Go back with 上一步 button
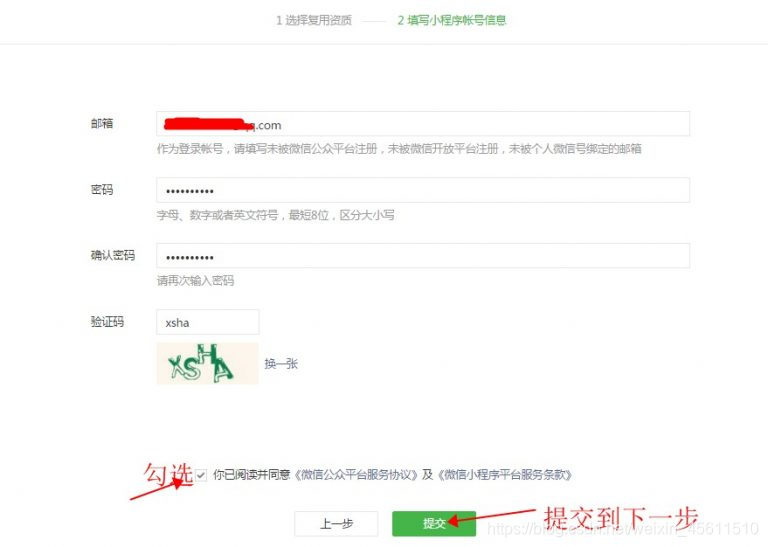The height and width of the screenshot is (547, 768). click(336, 523)
